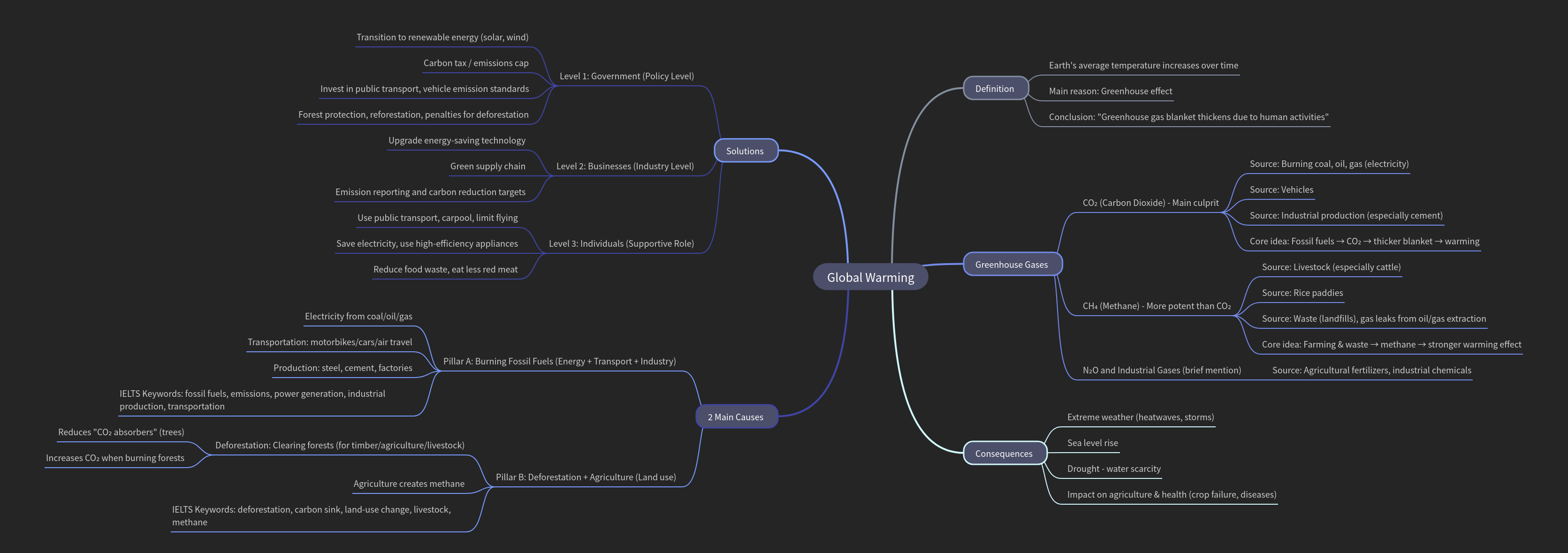Click N₂O and Industrial Gases node

coord(1161,370)
